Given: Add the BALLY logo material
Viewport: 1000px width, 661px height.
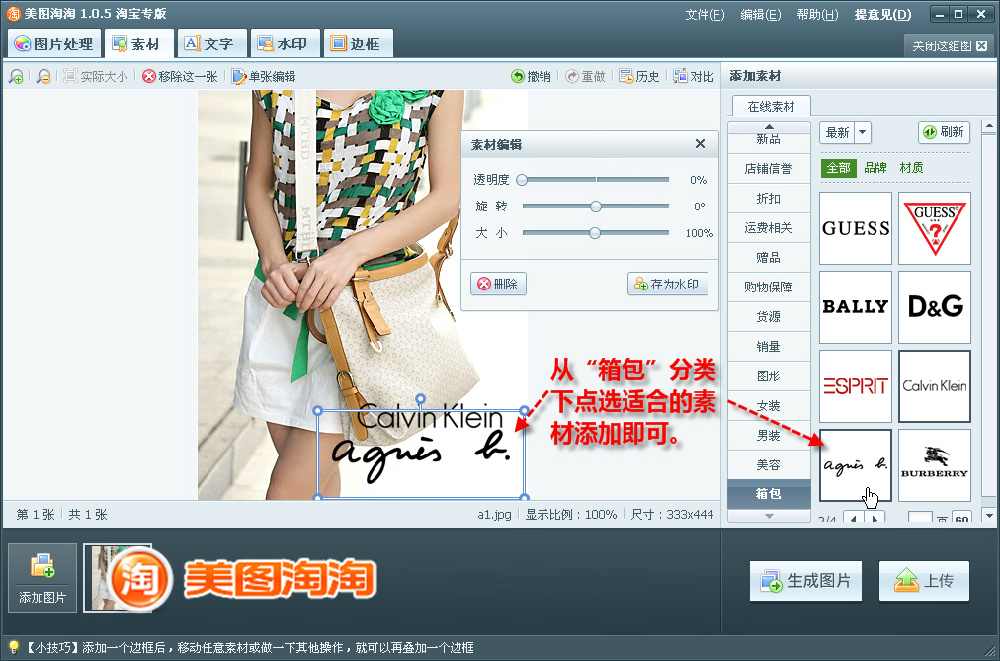Looking at the screenshot, I should tap(855, 308).
